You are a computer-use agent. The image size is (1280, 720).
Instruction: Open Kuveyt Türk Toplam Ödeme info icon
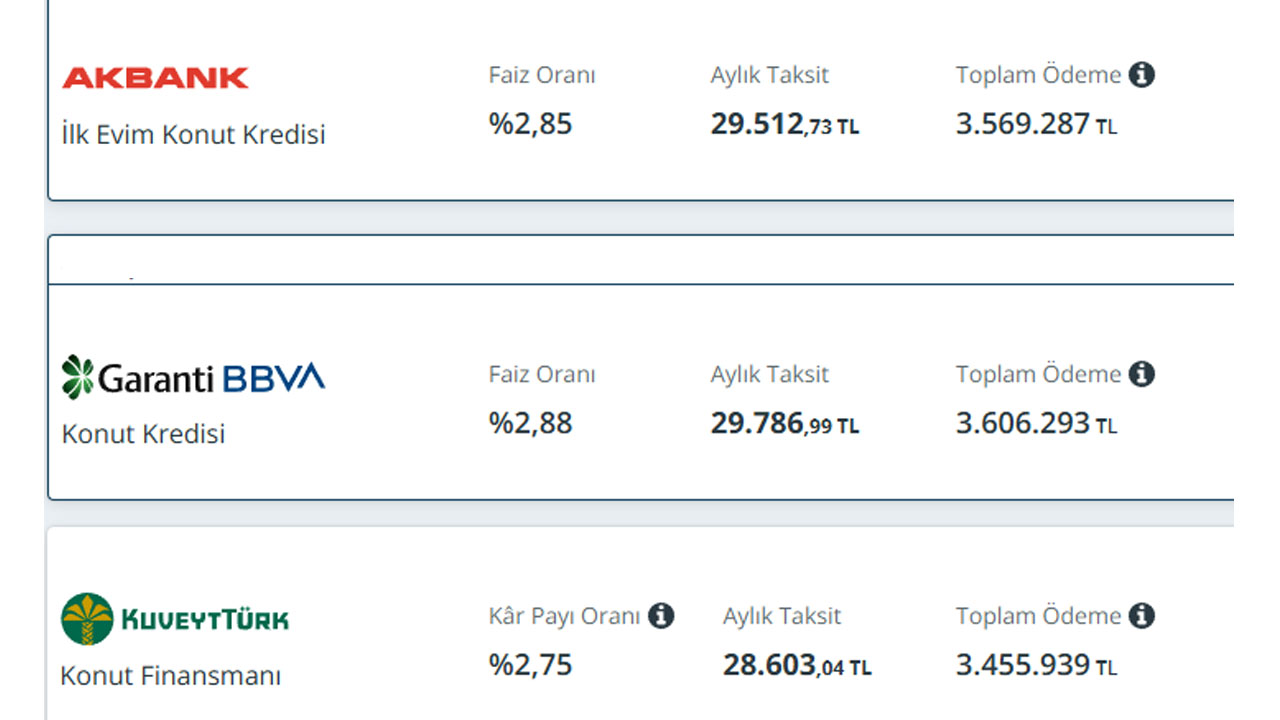coord(1142,616)
